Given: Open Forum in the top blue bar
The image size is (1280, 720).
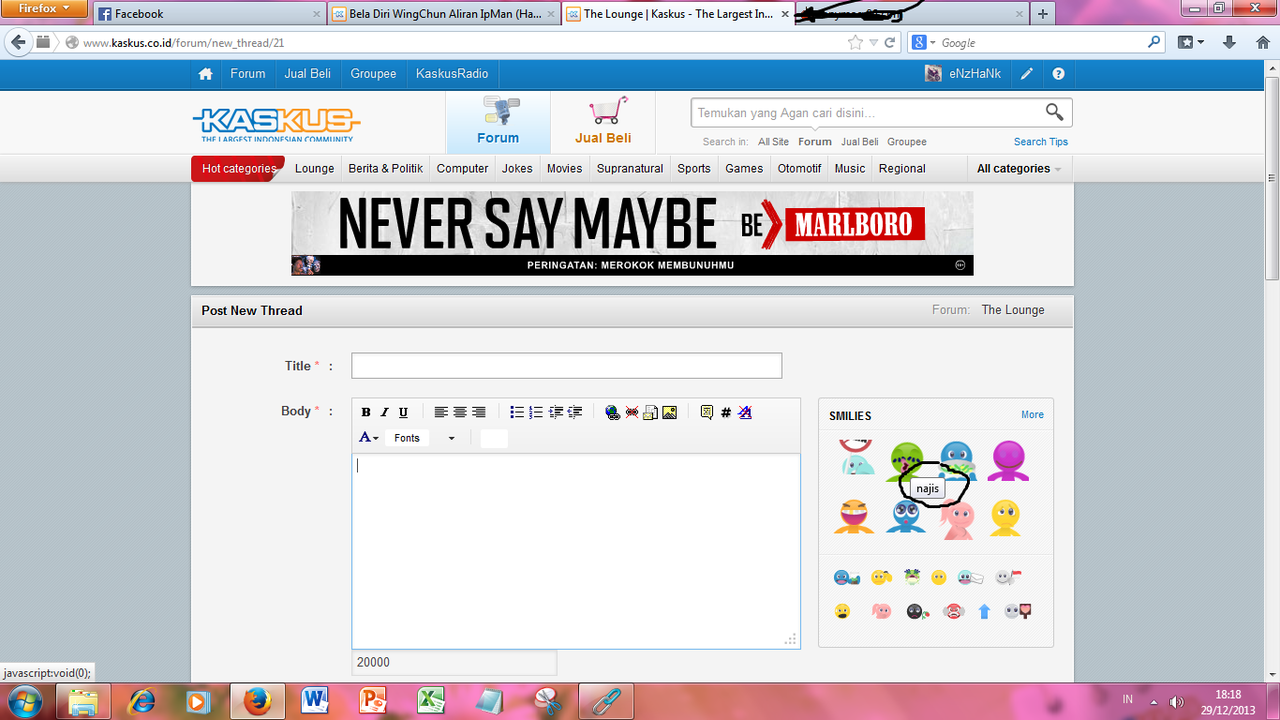Looking at the screenshot, I should point(248,74).
